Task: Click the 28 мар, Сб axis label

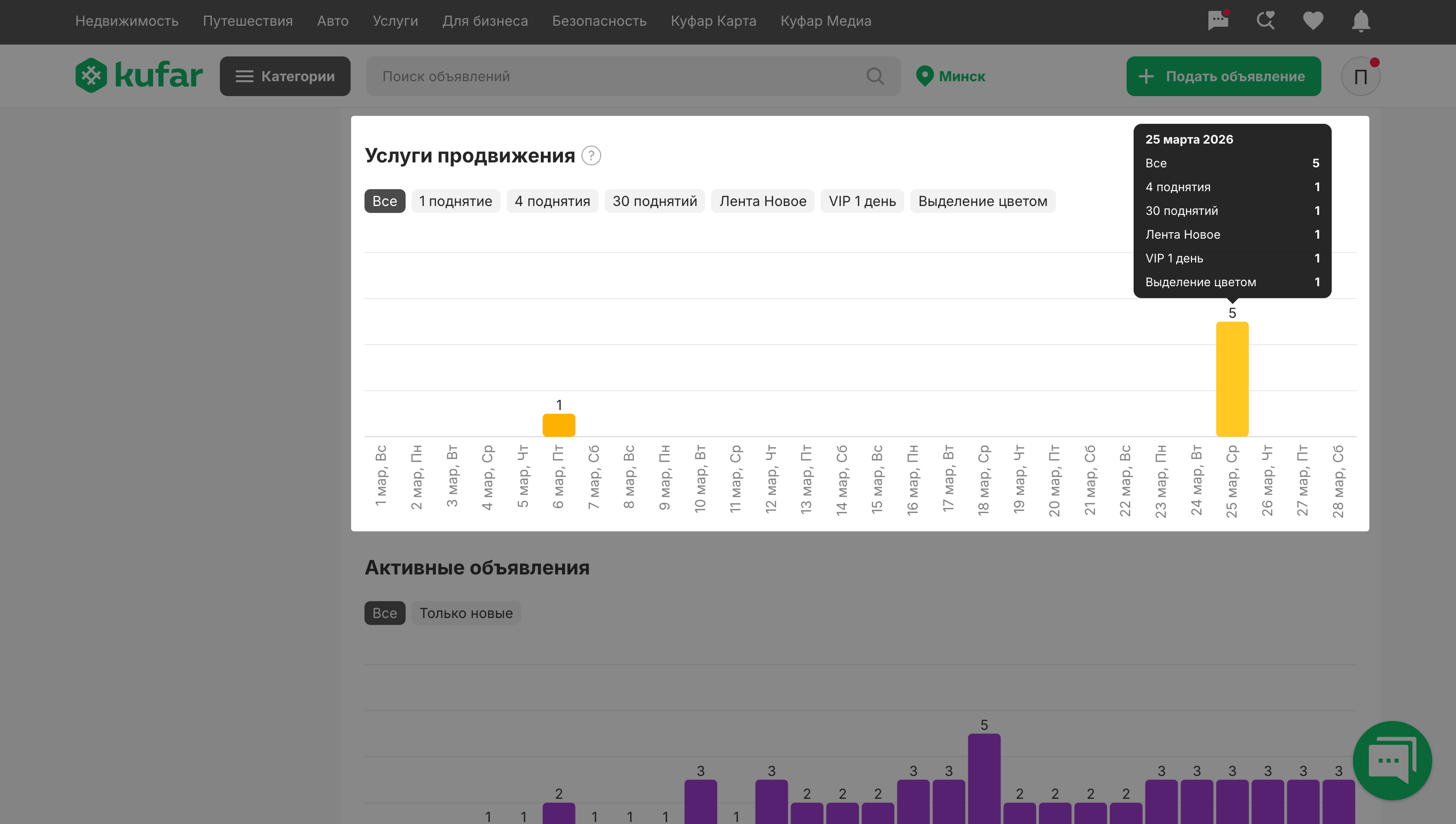Action: (x=1338, y=482)
